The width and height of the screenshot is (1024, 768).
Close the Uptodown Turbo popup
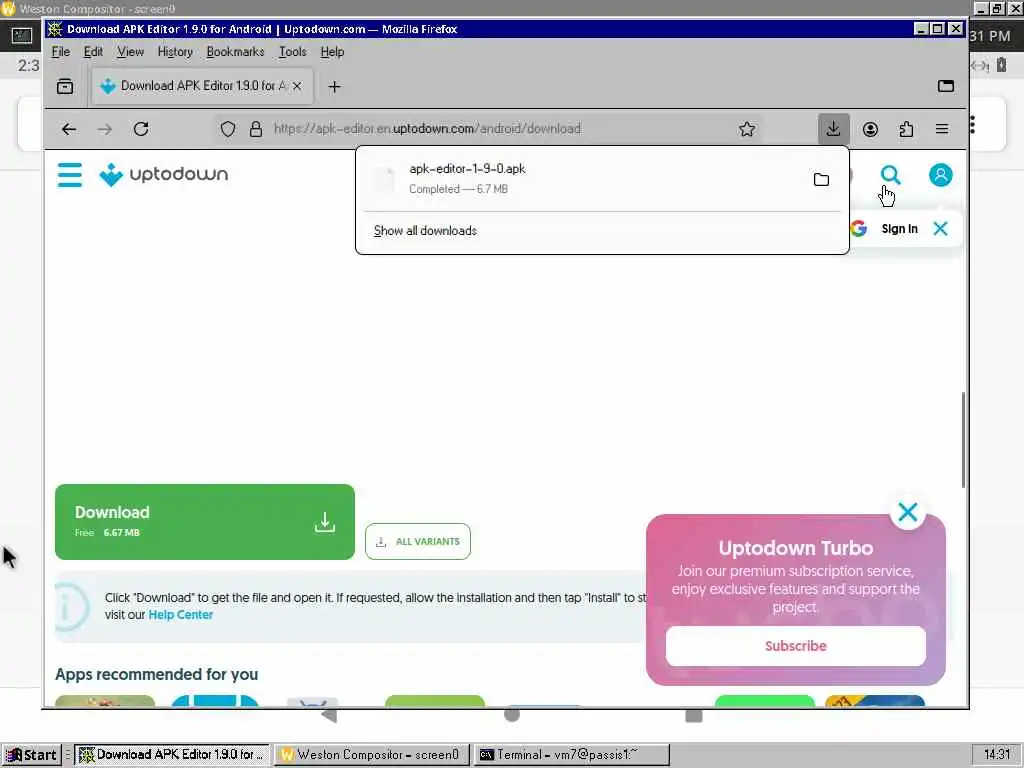click(907, 512)
